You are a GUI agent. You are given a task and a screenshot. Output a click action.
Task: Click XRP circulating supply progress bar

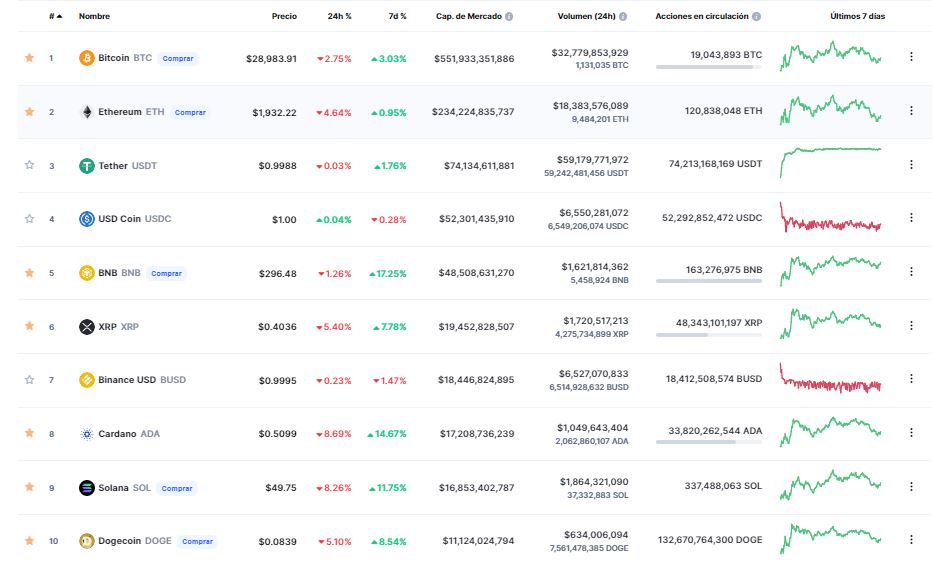click(709, 335)
